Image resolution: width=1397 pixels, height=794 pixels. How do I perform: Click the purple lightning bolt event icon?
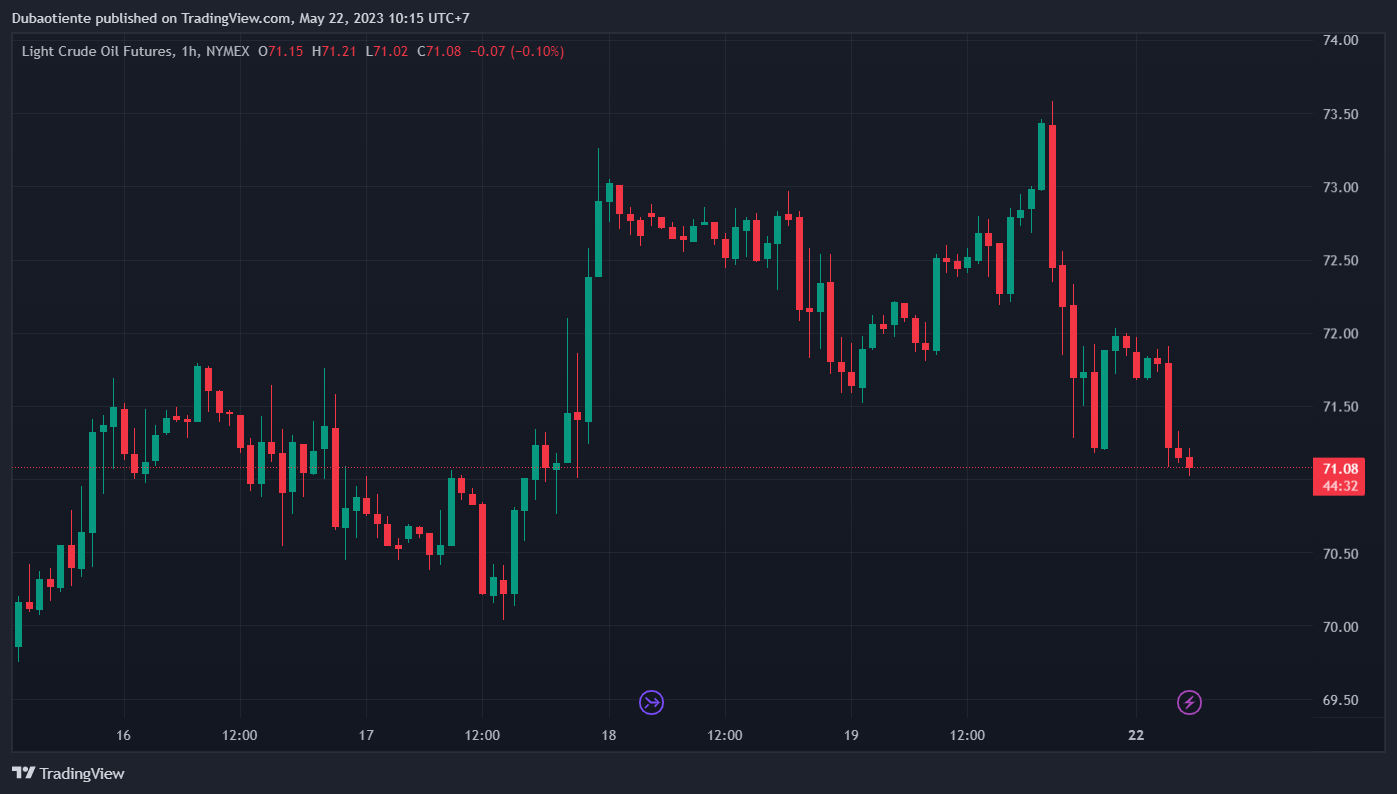coord(1189,702)
